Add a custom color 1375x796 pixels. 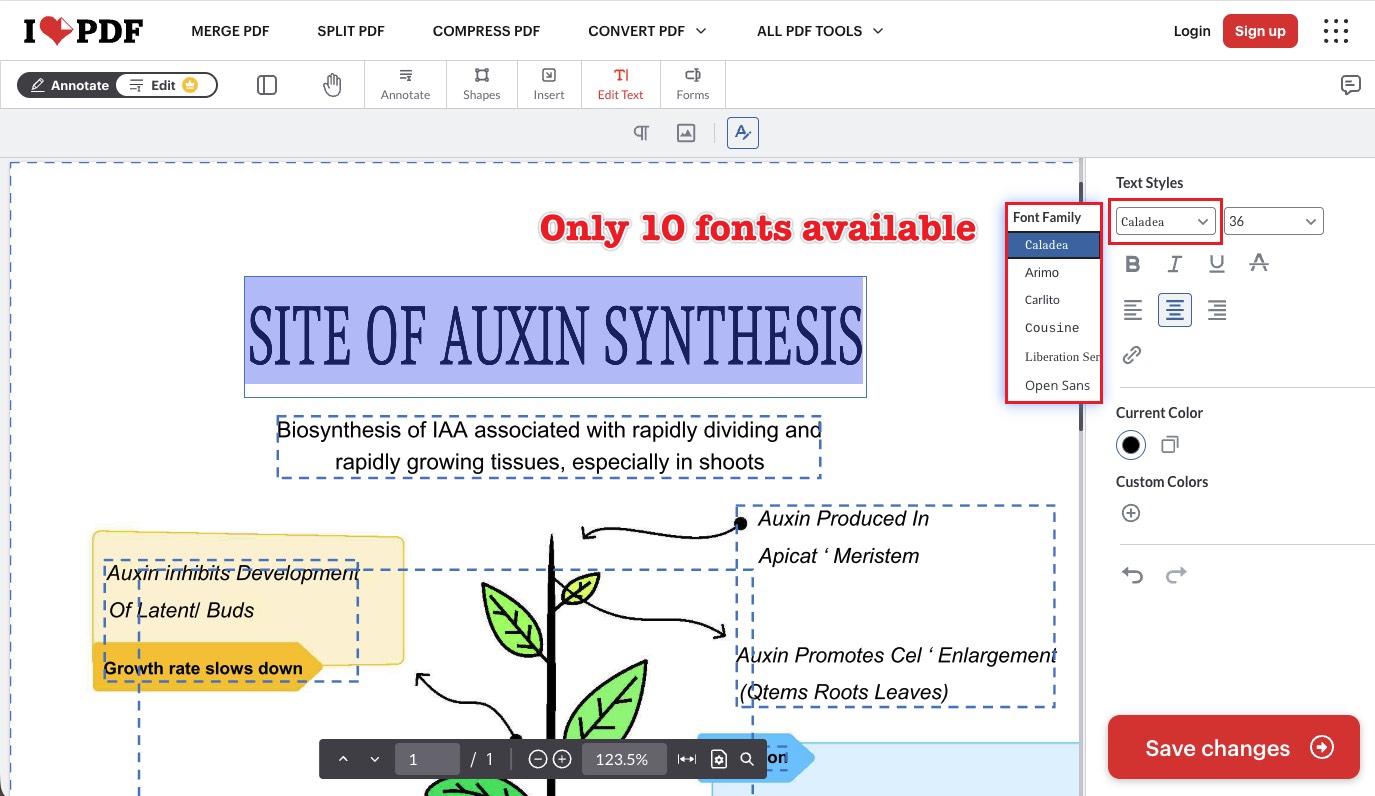click(x=1131, y=513)
